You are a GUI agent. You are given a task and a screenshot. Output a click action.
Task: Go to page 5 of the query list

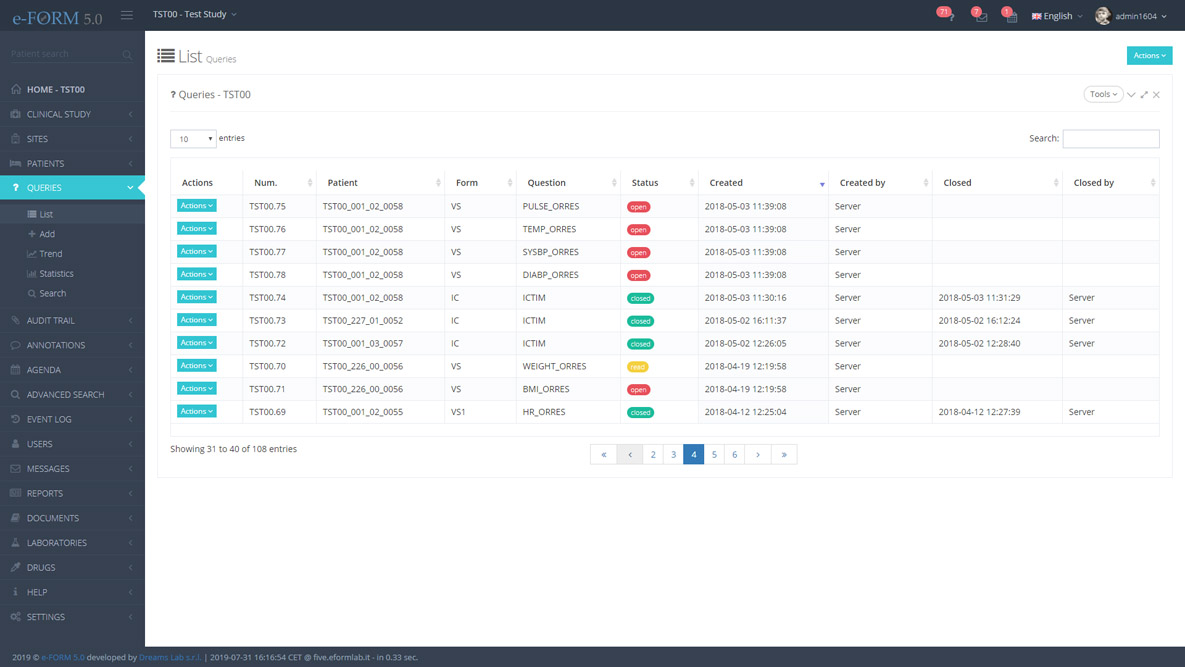click(x=714, y=454)
